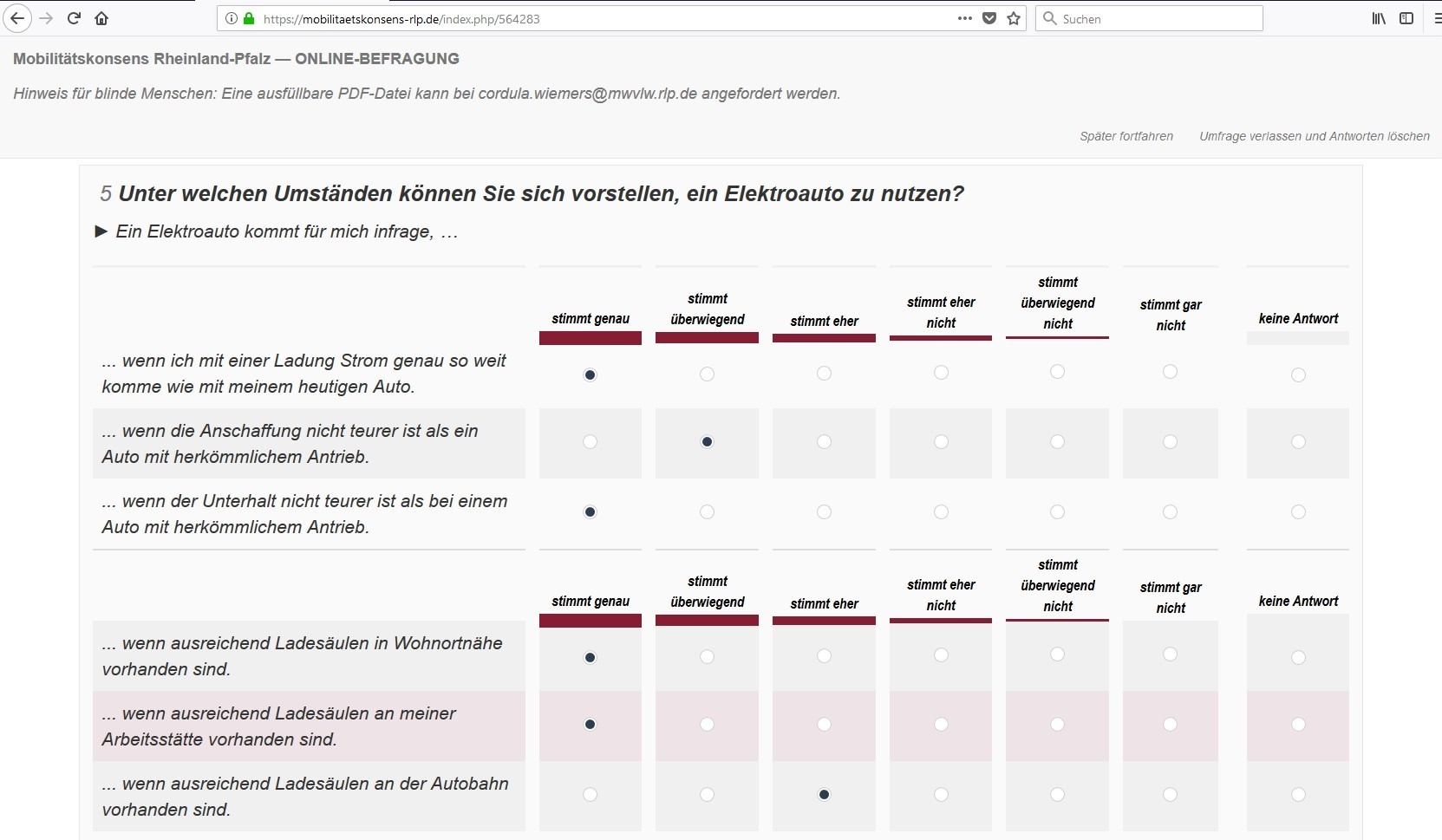Viewport: 1442px width, 840px height.
Task: Collapse the Elektroauto statement section
Action: click(100, 231)
